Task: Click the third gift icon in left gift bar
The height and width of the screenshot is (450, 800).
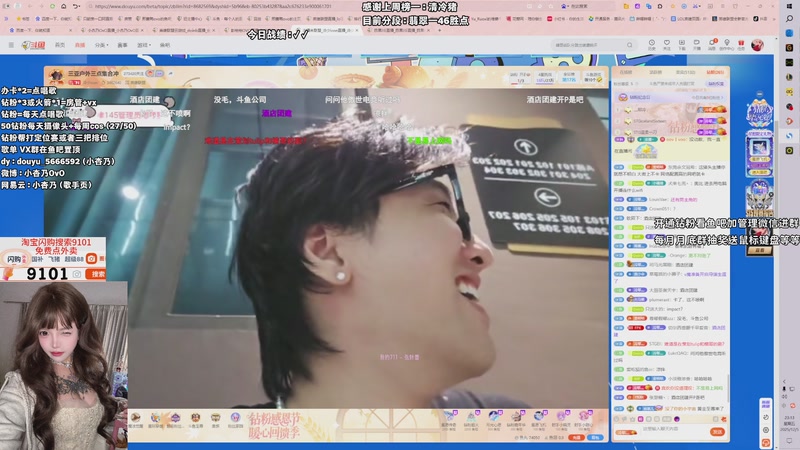Action: 176,419
